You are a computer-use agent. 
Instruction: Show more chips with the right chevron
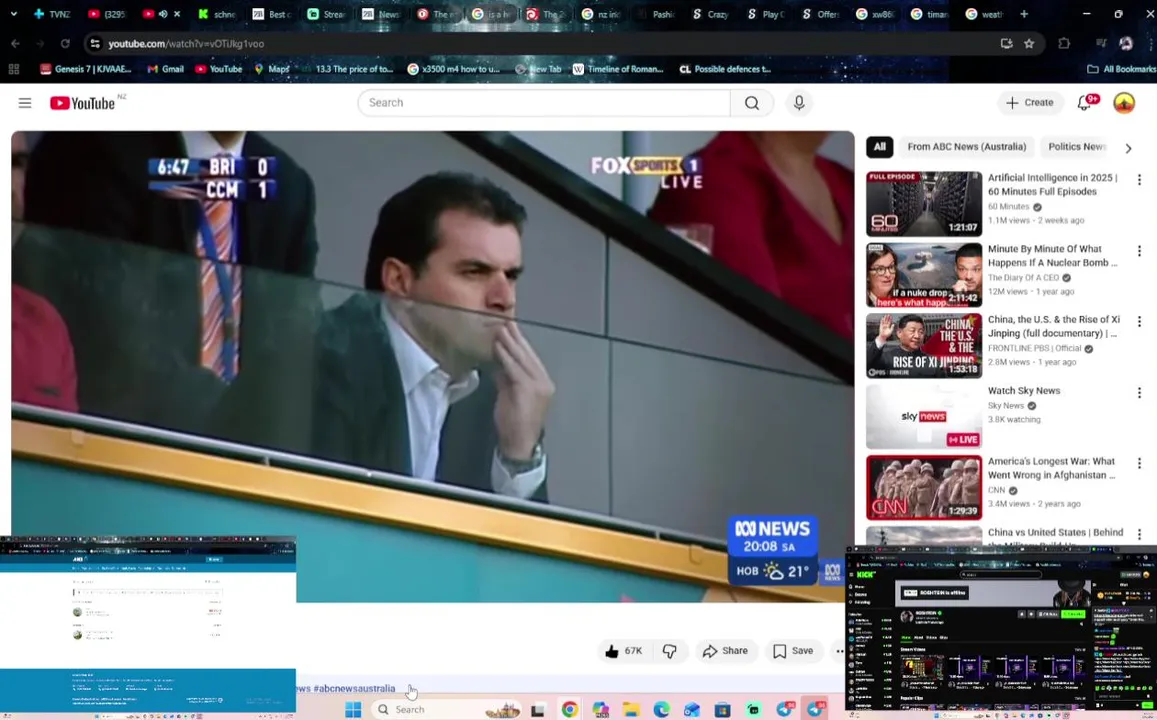pos(1128,148)
